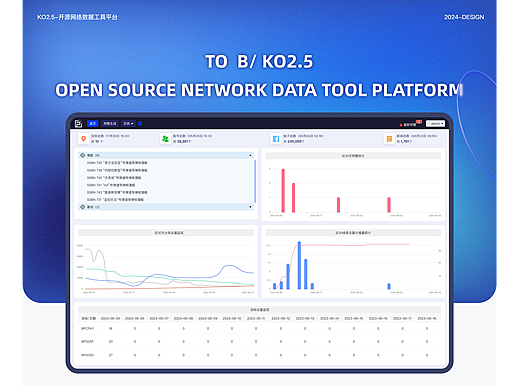Collapse the first target list accordion arrow

(250, 155)
